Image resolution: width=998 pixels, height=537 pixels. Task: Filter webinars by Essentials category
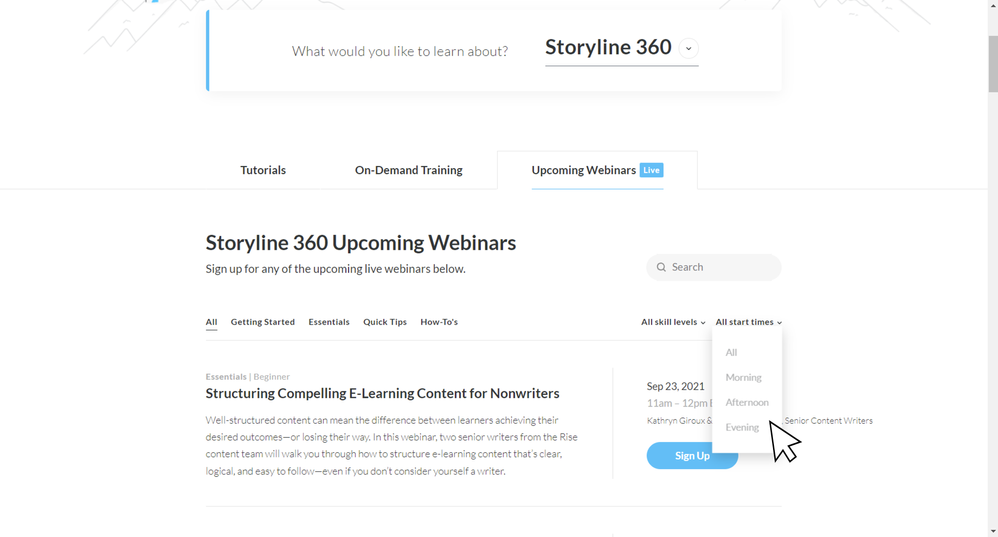coord(329,322)
